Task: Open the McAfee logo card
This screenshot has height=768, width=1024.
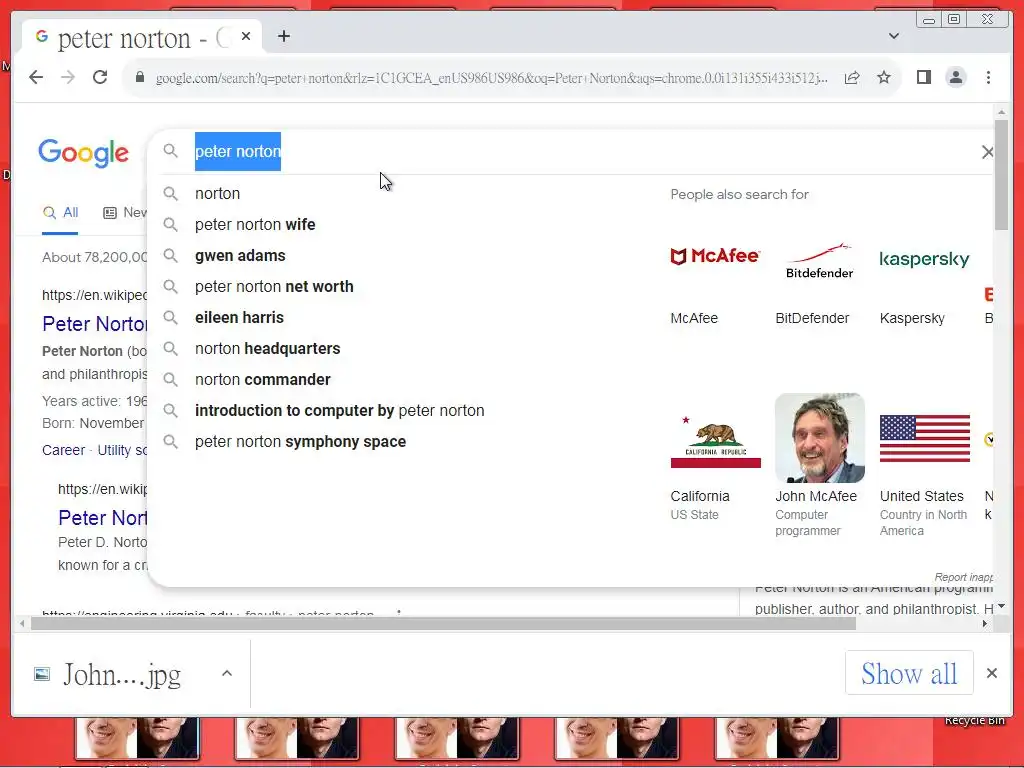Action: click(715, 256)
